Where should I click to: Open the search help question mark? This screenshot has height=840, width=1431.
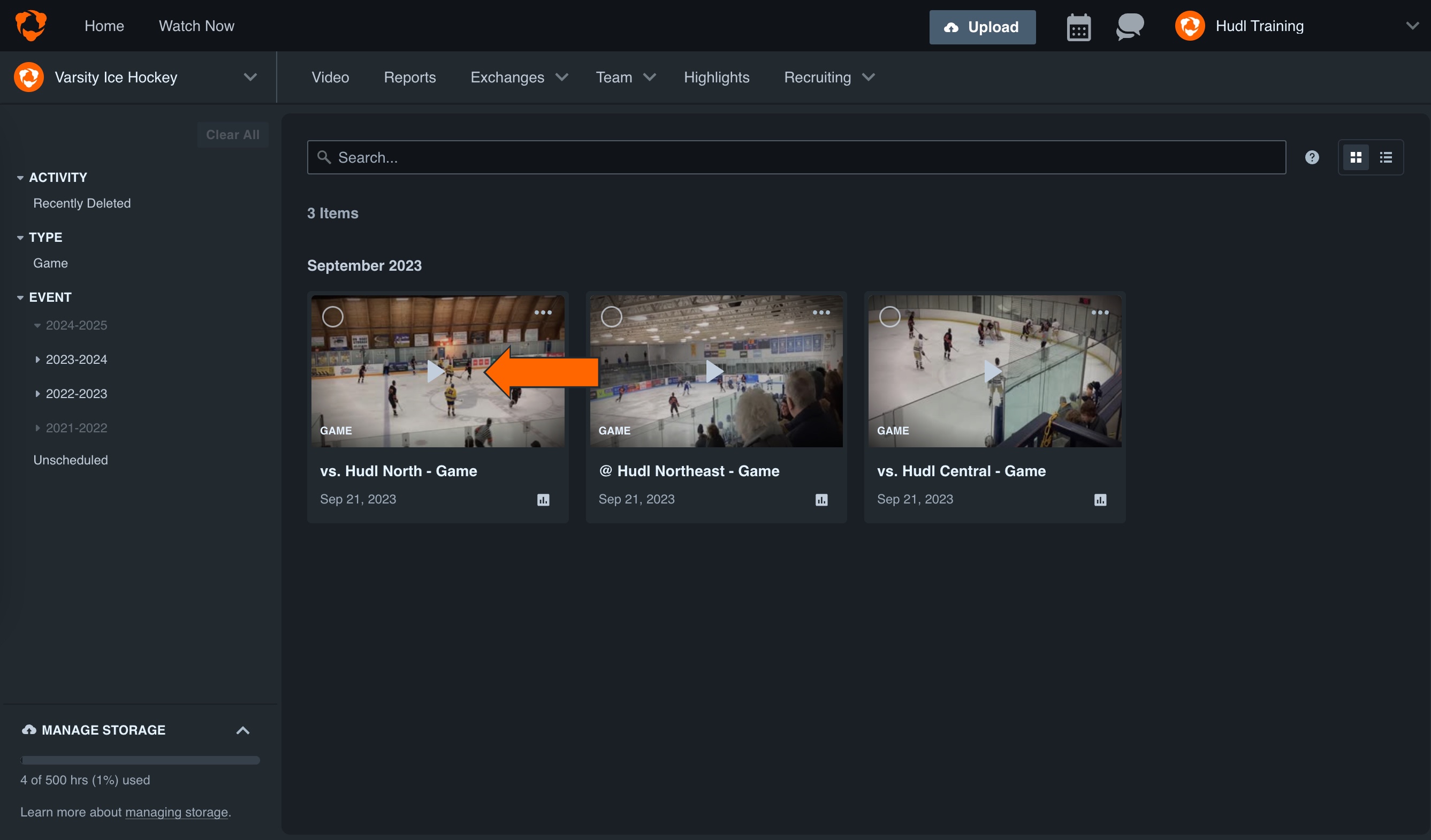pos(1312,157)
